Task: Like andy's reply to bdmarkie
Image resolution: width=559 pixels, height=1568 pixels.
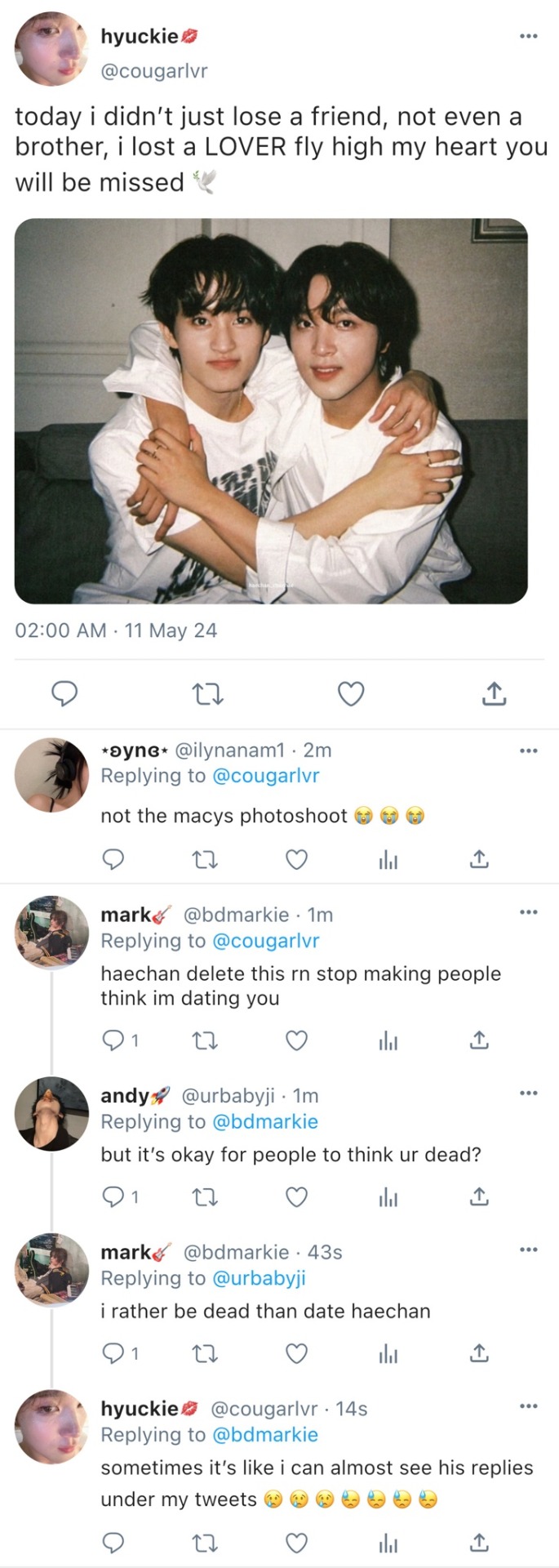Action: click(296, 1197)
